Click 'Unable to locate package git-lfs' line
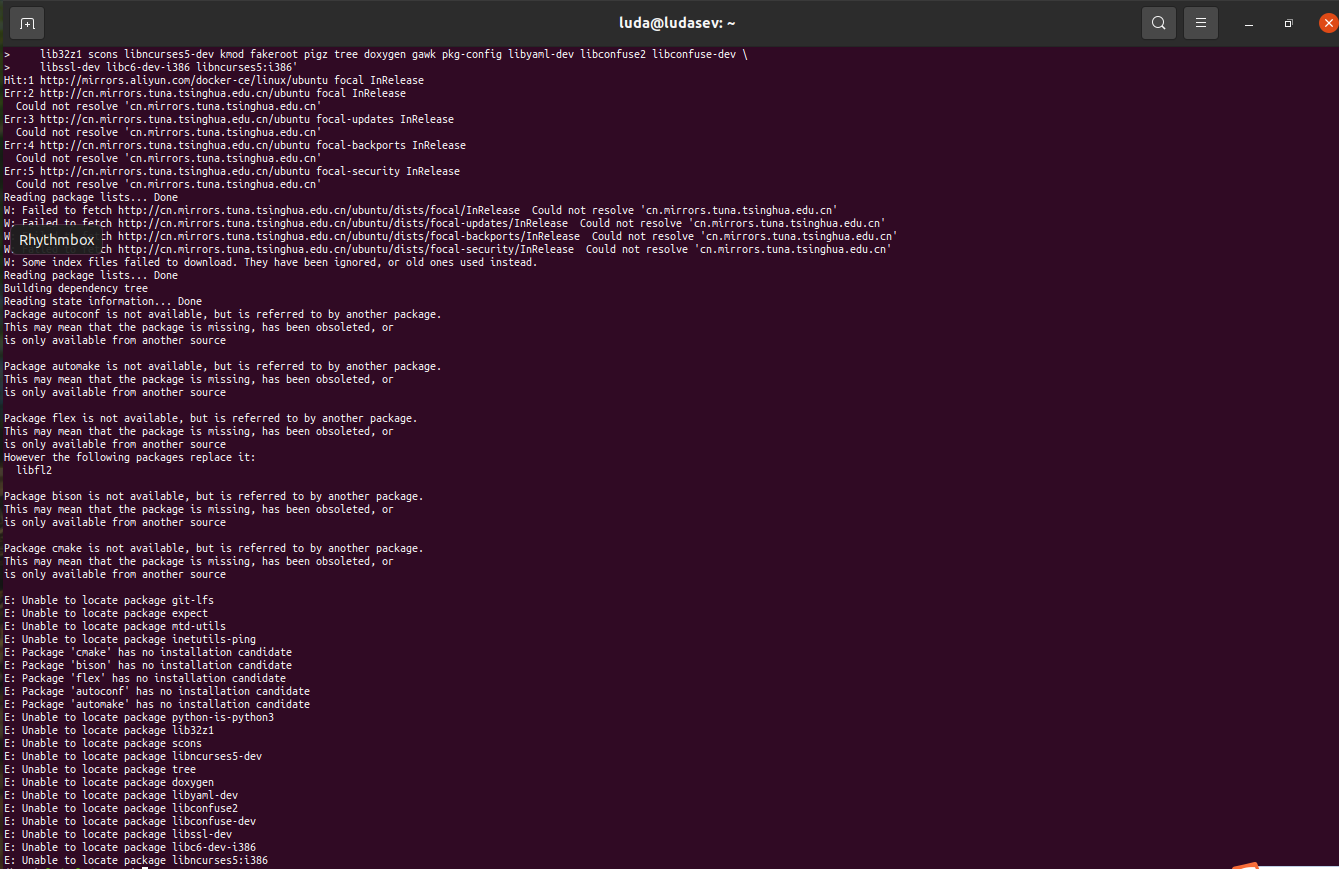Screen dimensions: 1339x869 tap(109, 600)
